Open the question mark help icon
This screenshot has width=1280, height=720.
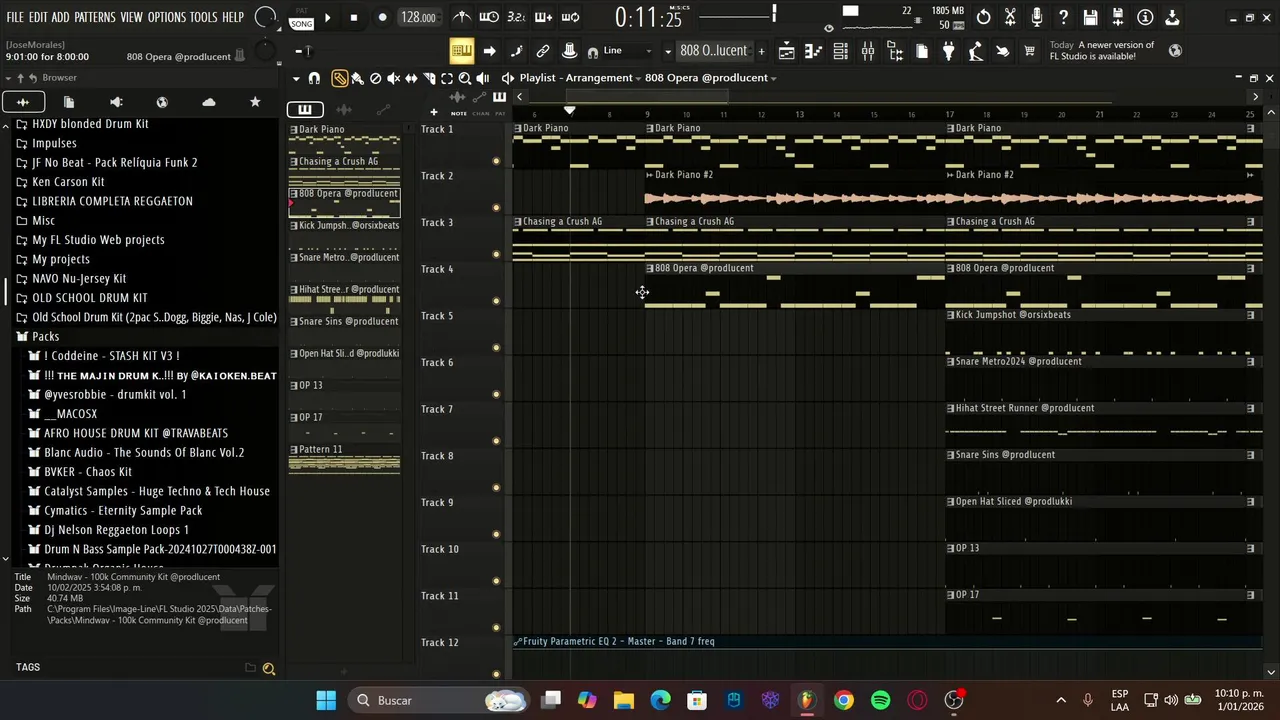point(1064,17)
